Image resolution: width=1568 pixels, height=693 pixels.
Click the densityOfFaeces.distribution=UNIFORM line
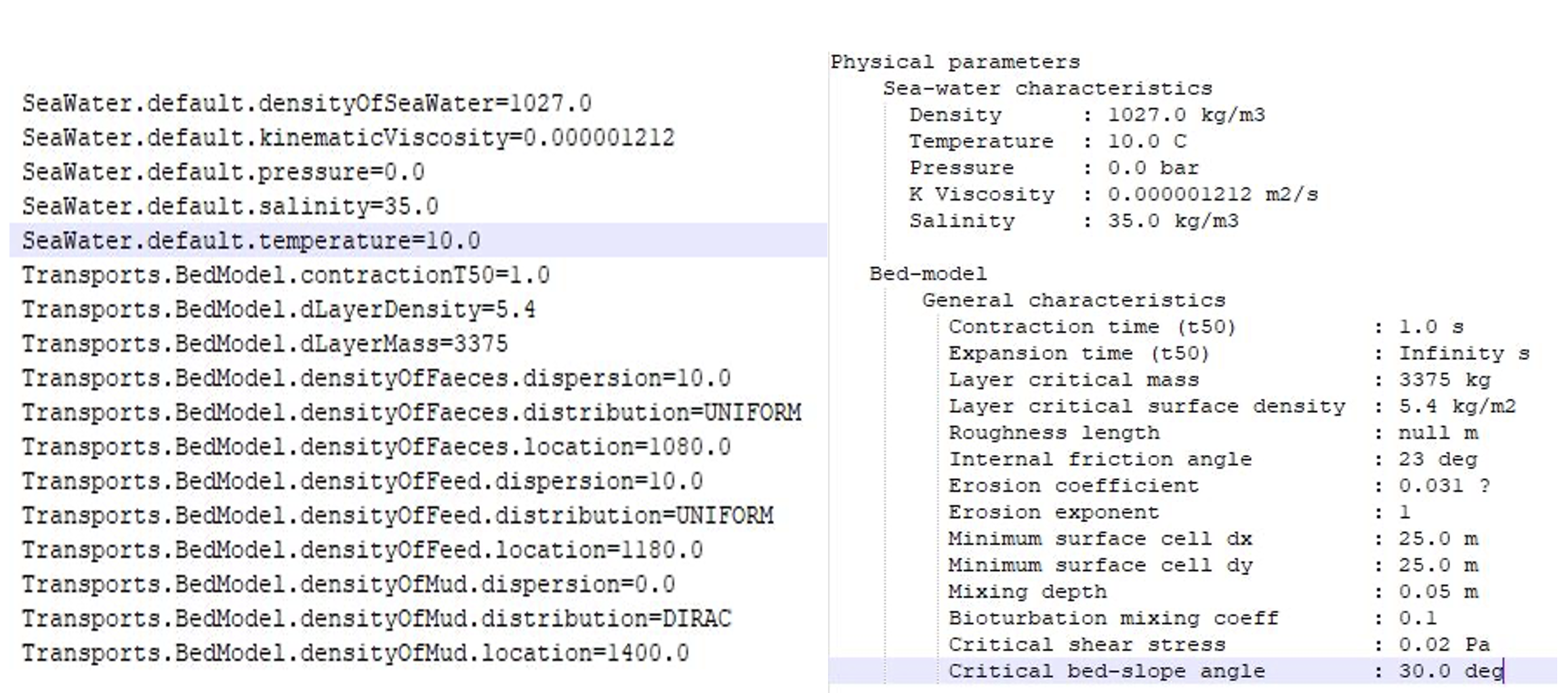411,413
